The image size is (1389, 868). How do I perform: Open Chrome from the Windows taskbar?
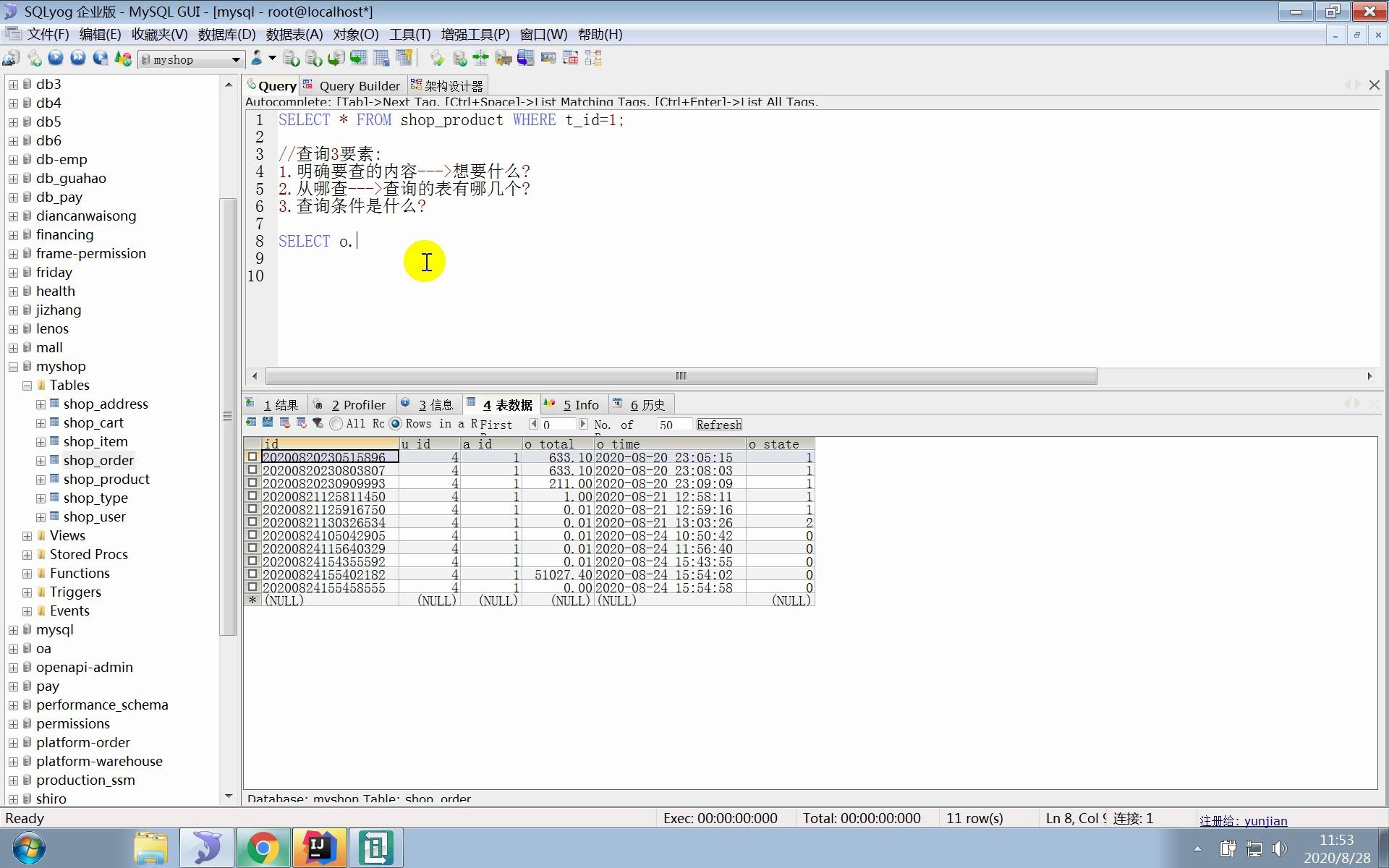pos(263,848)
